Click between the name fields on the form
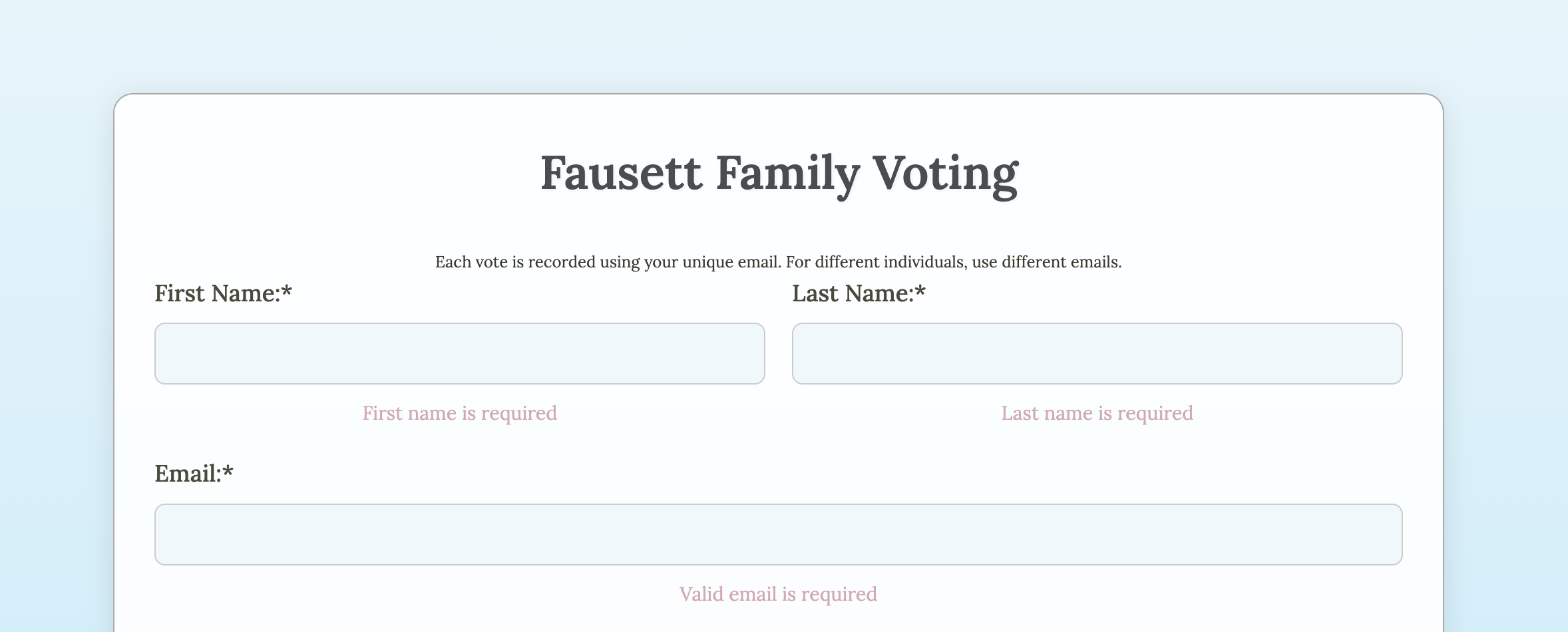Screen dimensions: 1568x632 pyautogui.click(x=778, y=353)
